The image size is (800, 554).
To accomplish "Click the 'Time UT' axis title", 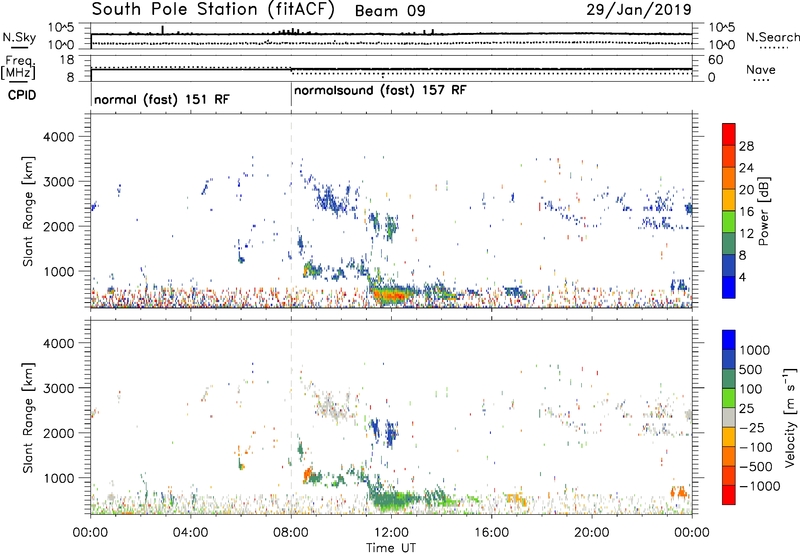I will 391,548.
